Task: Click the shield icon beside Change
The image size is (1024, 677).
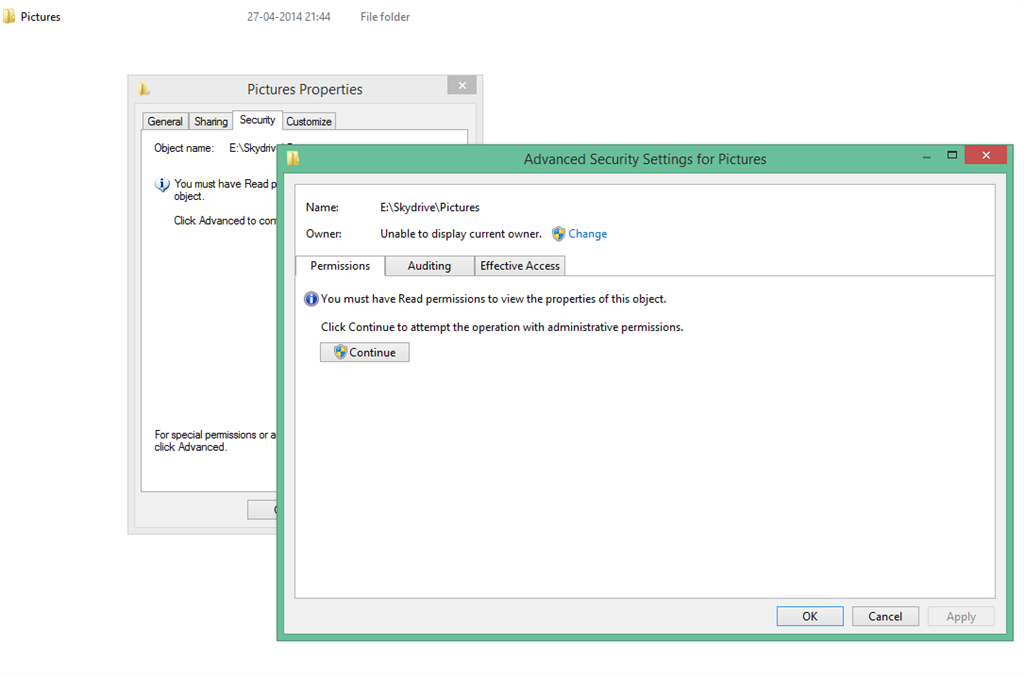Action: pyautogui.click(x=558, y=234)
